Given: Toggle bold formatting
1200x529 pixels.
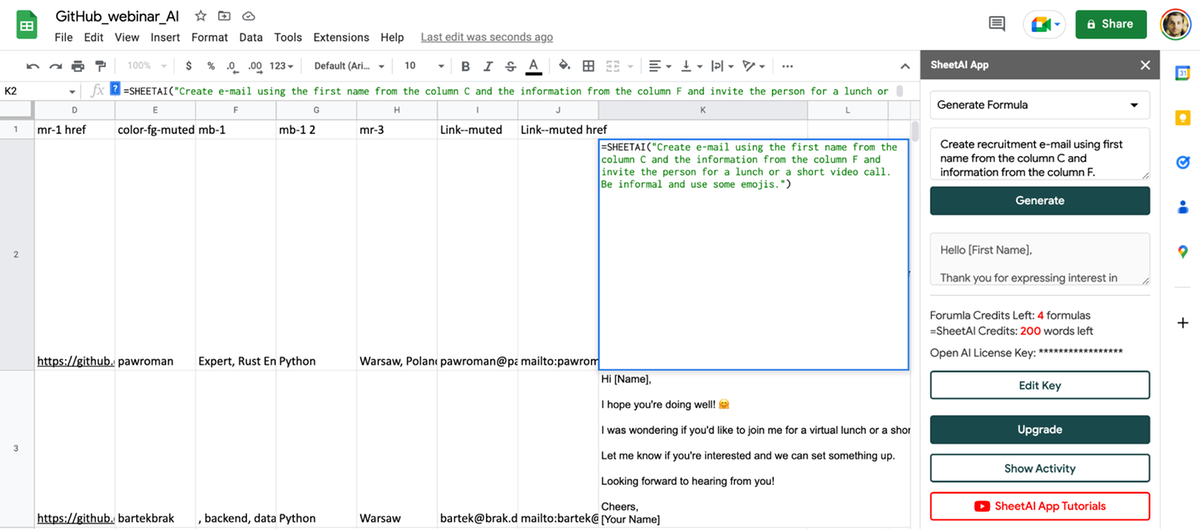Looking at the screenshot, I should coord(465,66).
